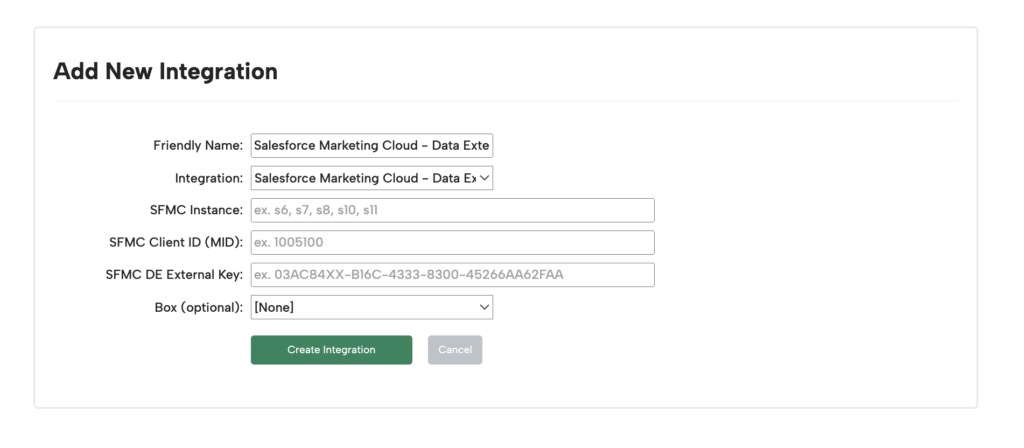Click the SFMC Client ID (MID) label
The height and width of the screenshot is (448, 1024).
tap(176, 242)
